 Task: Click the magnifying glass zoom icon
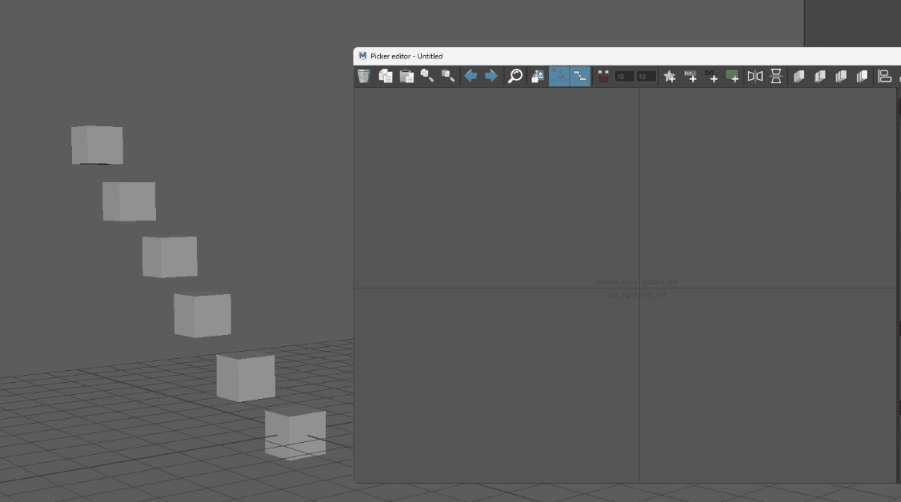pos(515,76)
